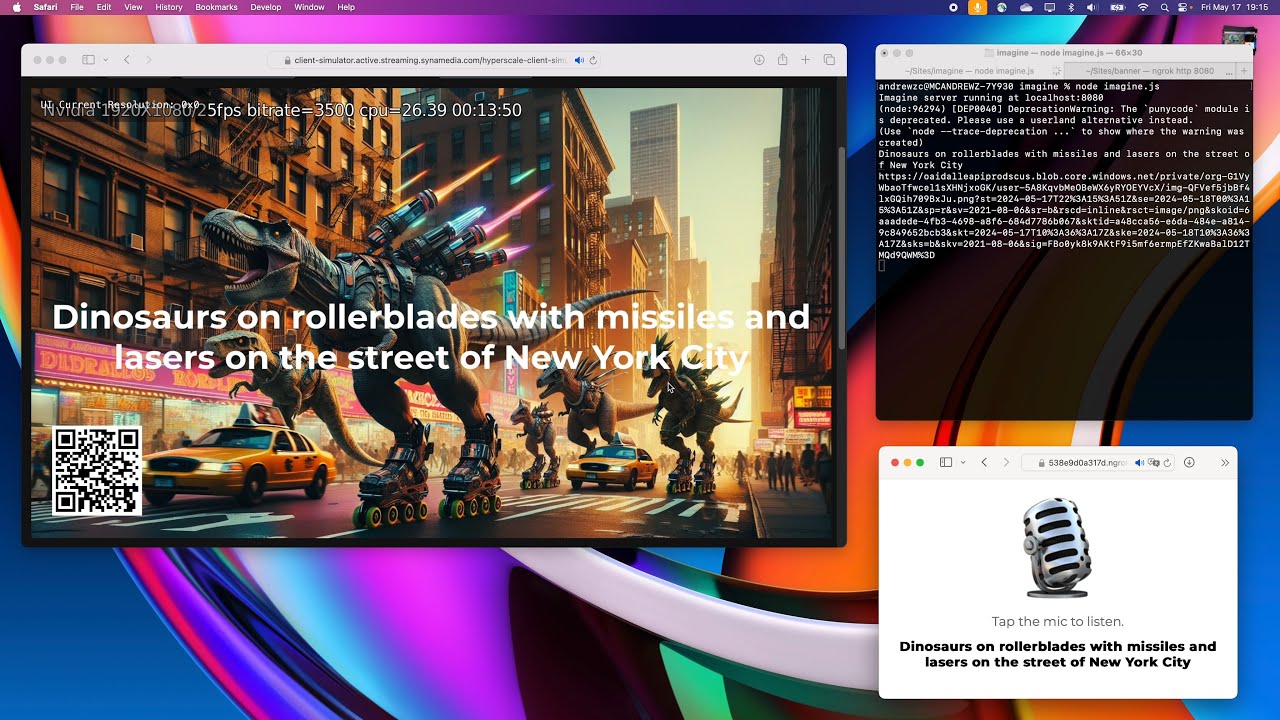
Task: Expand the toolbar overflow chevrons in small Safari
Action: tap(1225, 462)
